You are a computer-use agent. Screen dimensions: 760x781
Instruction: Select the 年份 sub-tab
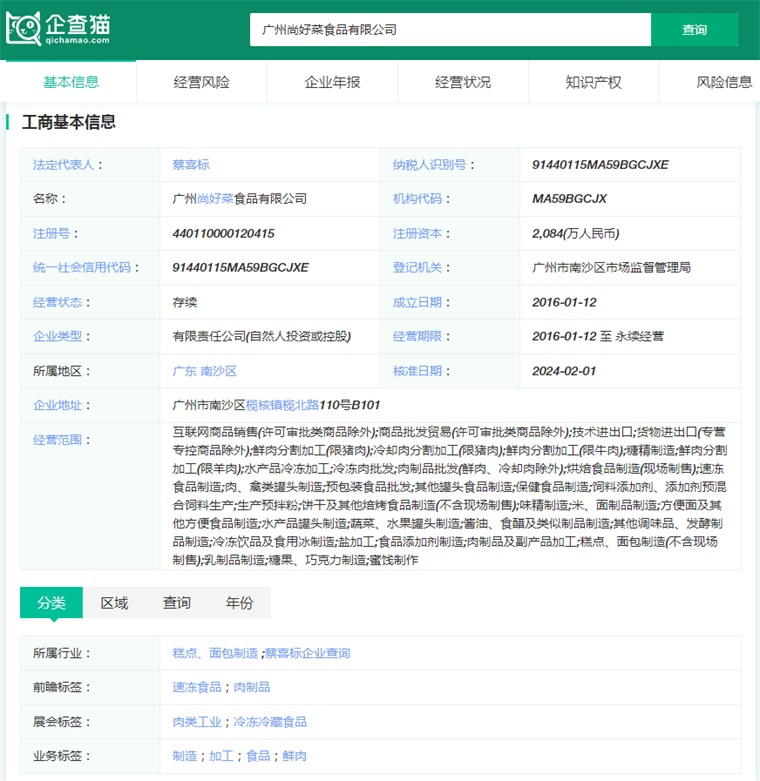coord(240,603)
